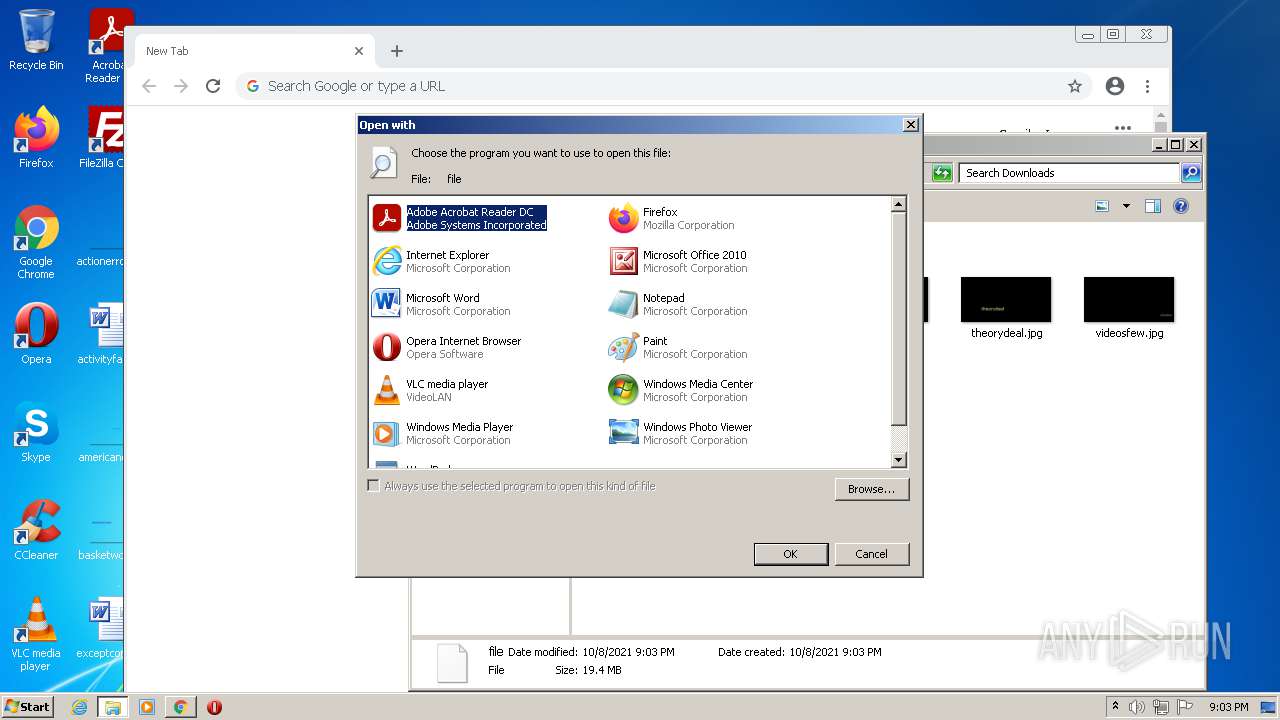Select Microsoft Word in the program list

pos(441,304)
